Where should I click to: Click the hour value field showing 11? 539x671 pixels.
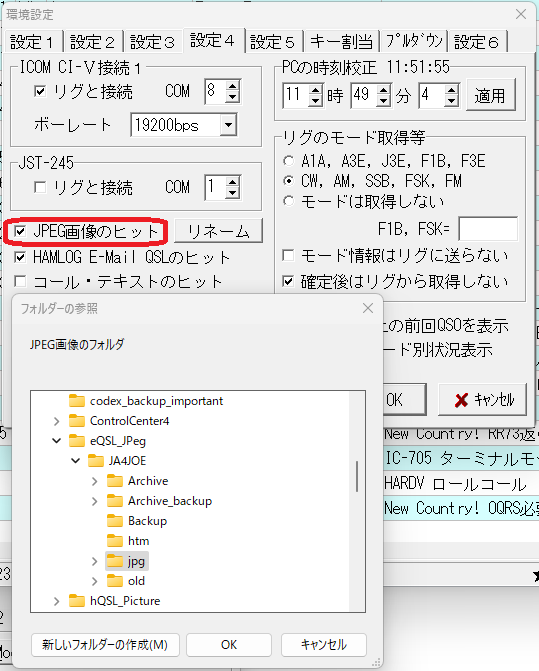pyautogui.click(x=296, y=95)
